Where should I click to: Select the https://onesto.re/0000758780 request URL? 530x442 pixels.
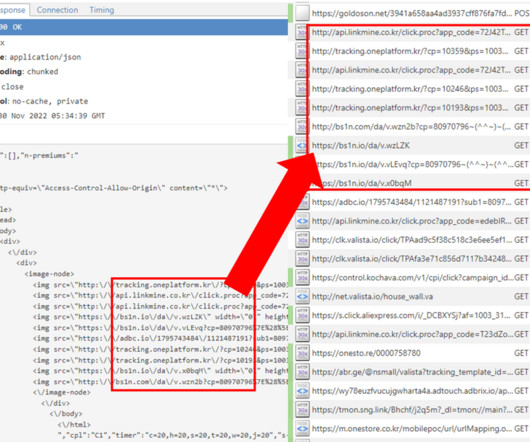tap(366, 353)
